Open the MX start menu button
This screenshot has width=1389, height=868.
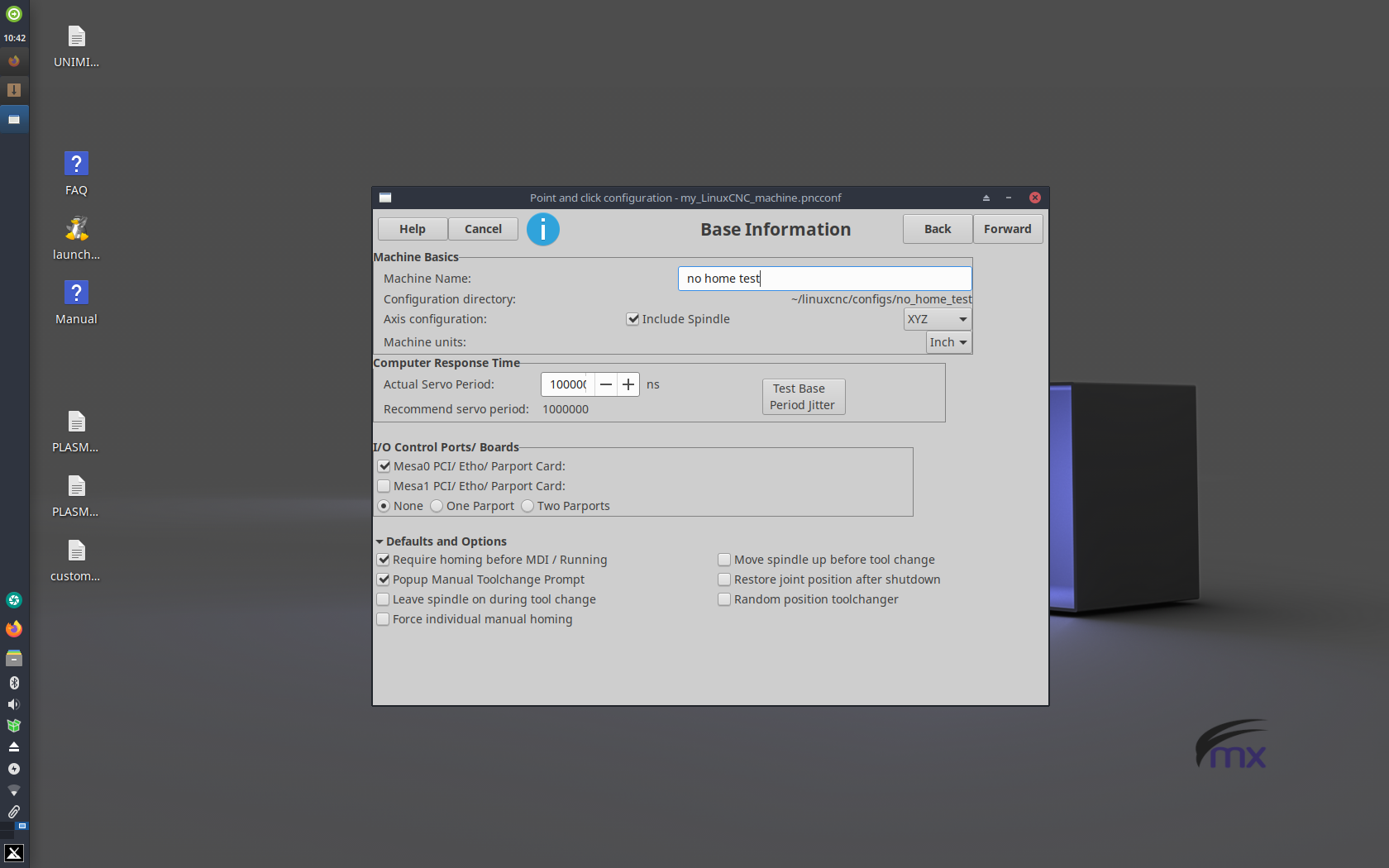click(x=14, y=853)
